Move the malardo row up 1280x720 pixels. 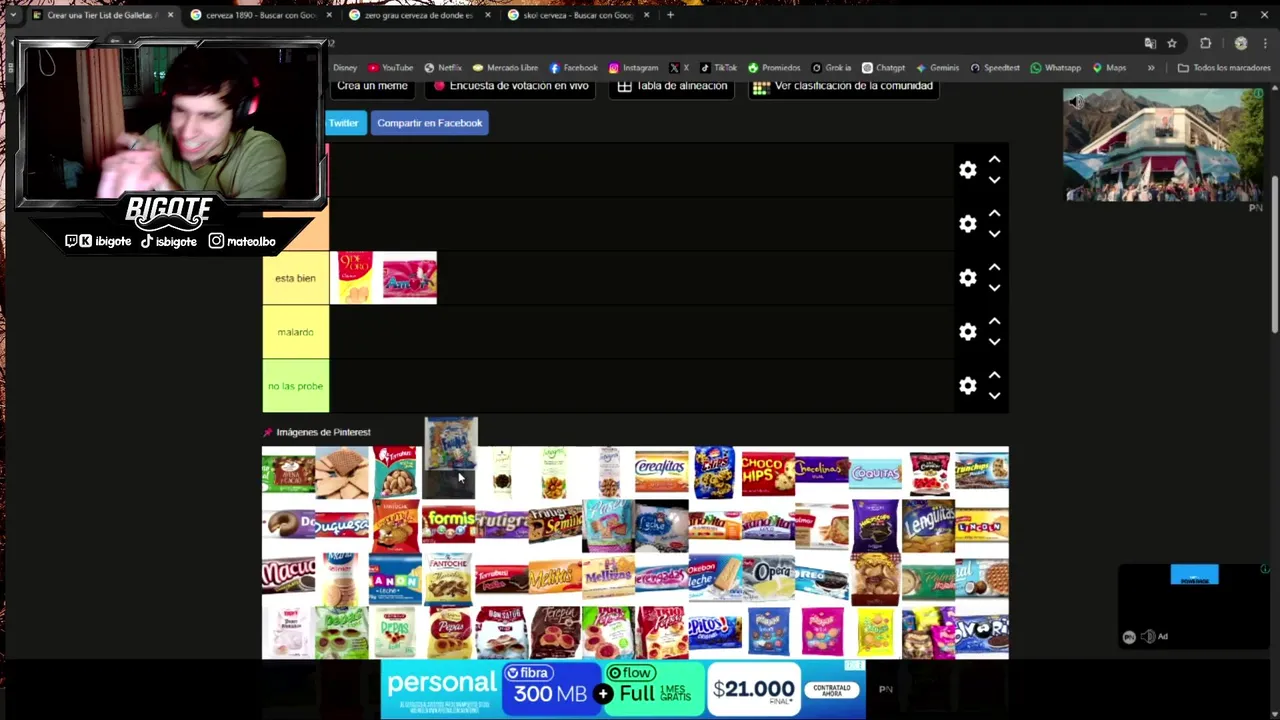point(994,322)
